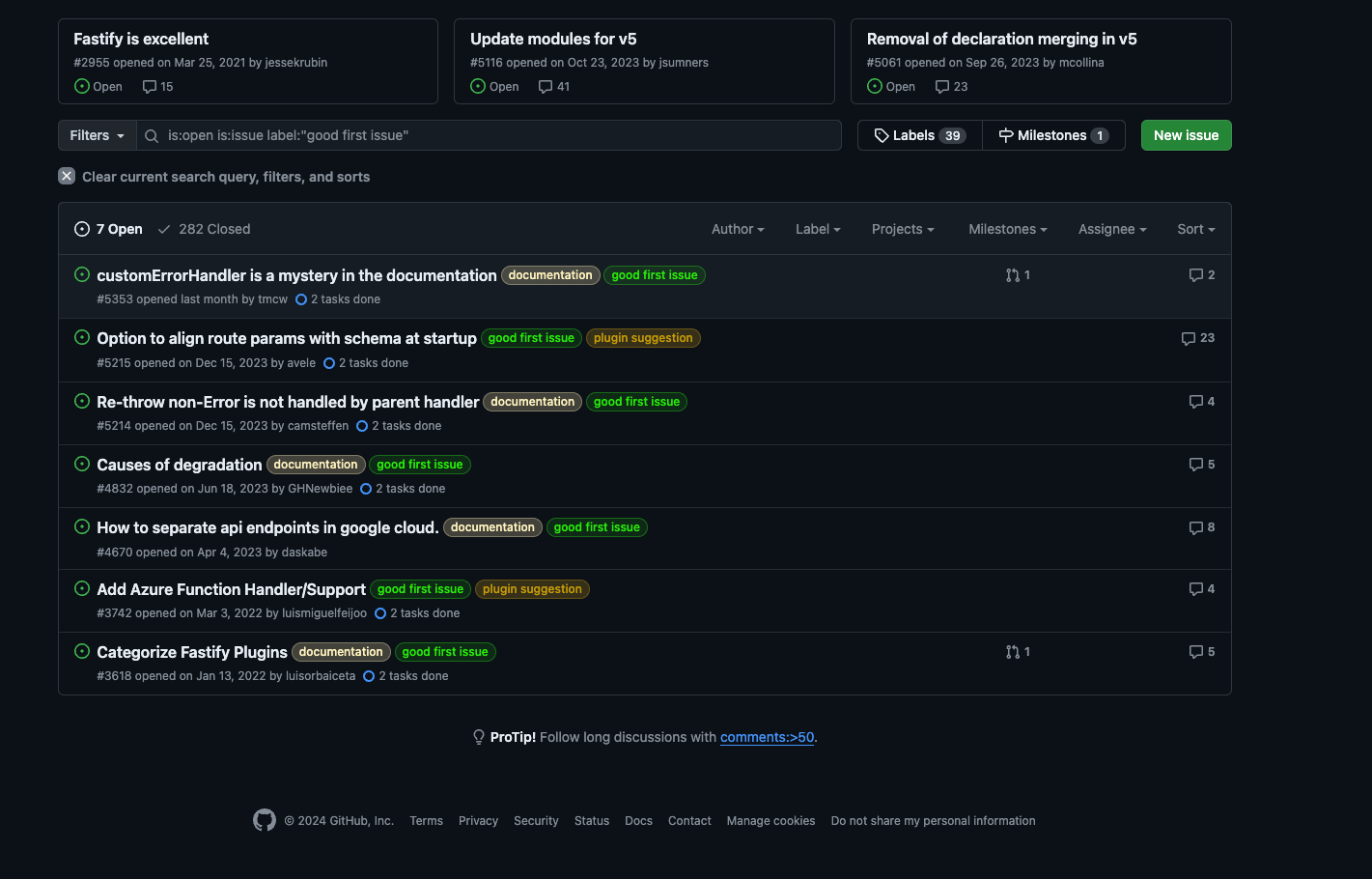Click the clear search query X icon
The height and width of the screenshot is (879, 1372).
click(67, 176)
